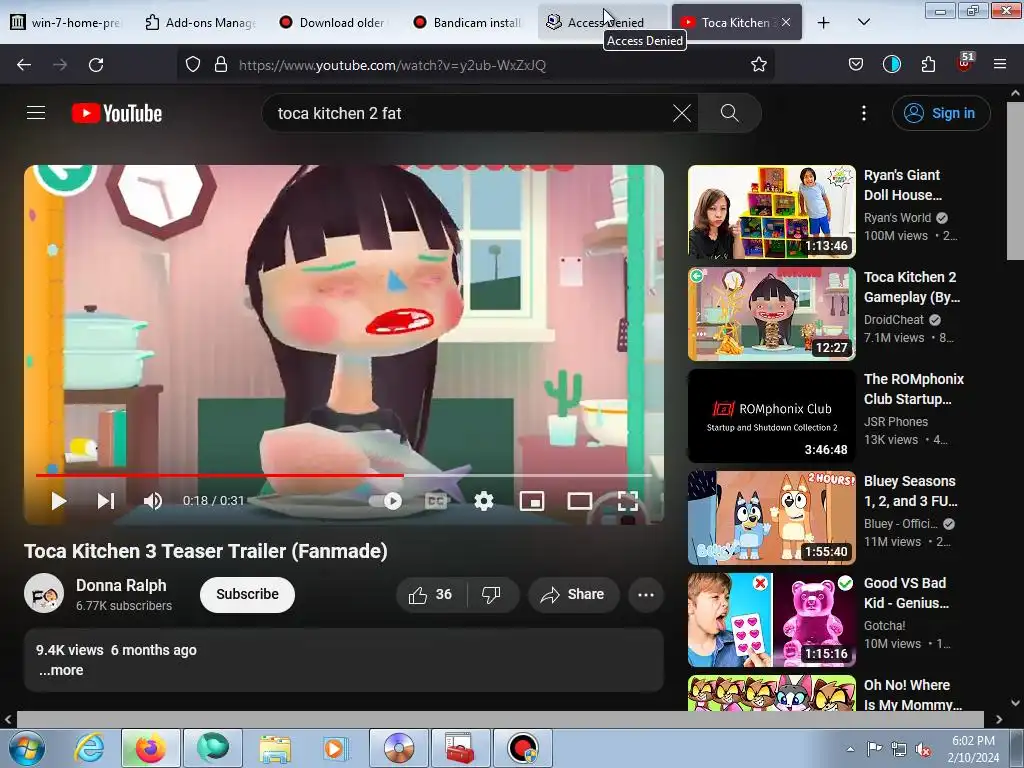Bookmark this page with the star
Screen dimensions: 1024x768
(758, 64)
